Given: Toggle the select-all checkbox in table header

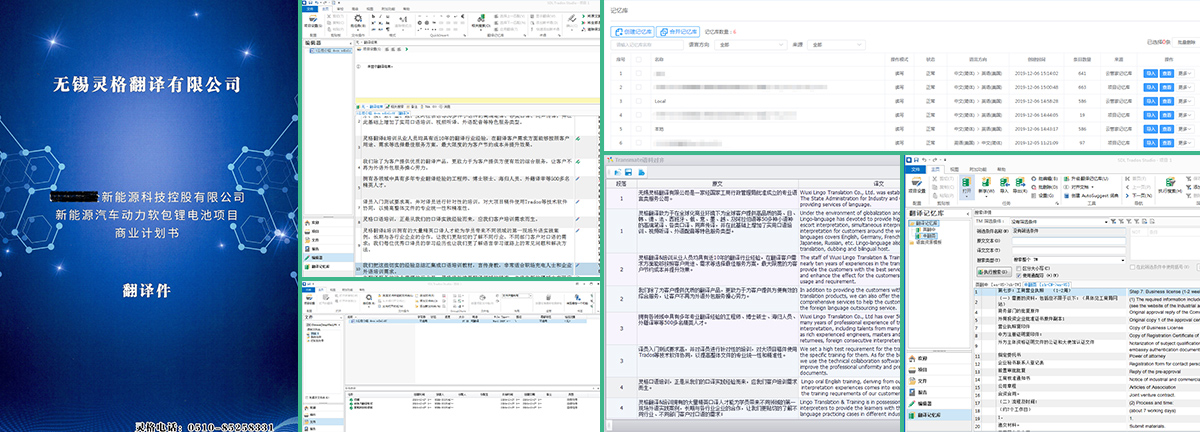Looking at the screenshot, I should (640, 59).
